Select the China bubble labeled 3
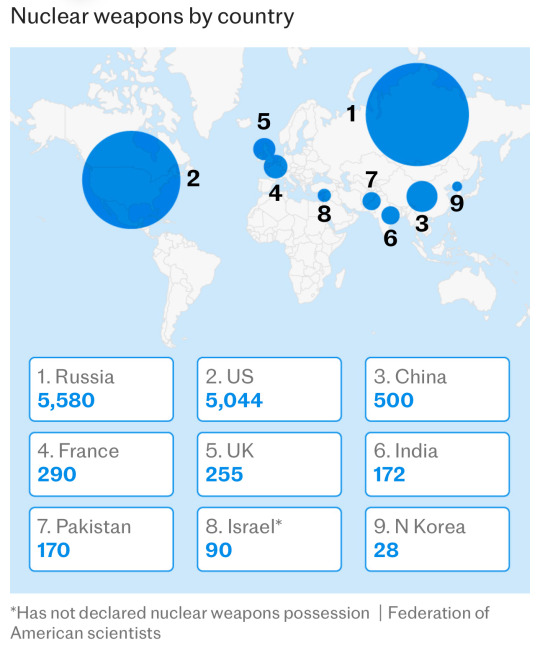This screenshot has height=655, width=540. coord(422,196)
